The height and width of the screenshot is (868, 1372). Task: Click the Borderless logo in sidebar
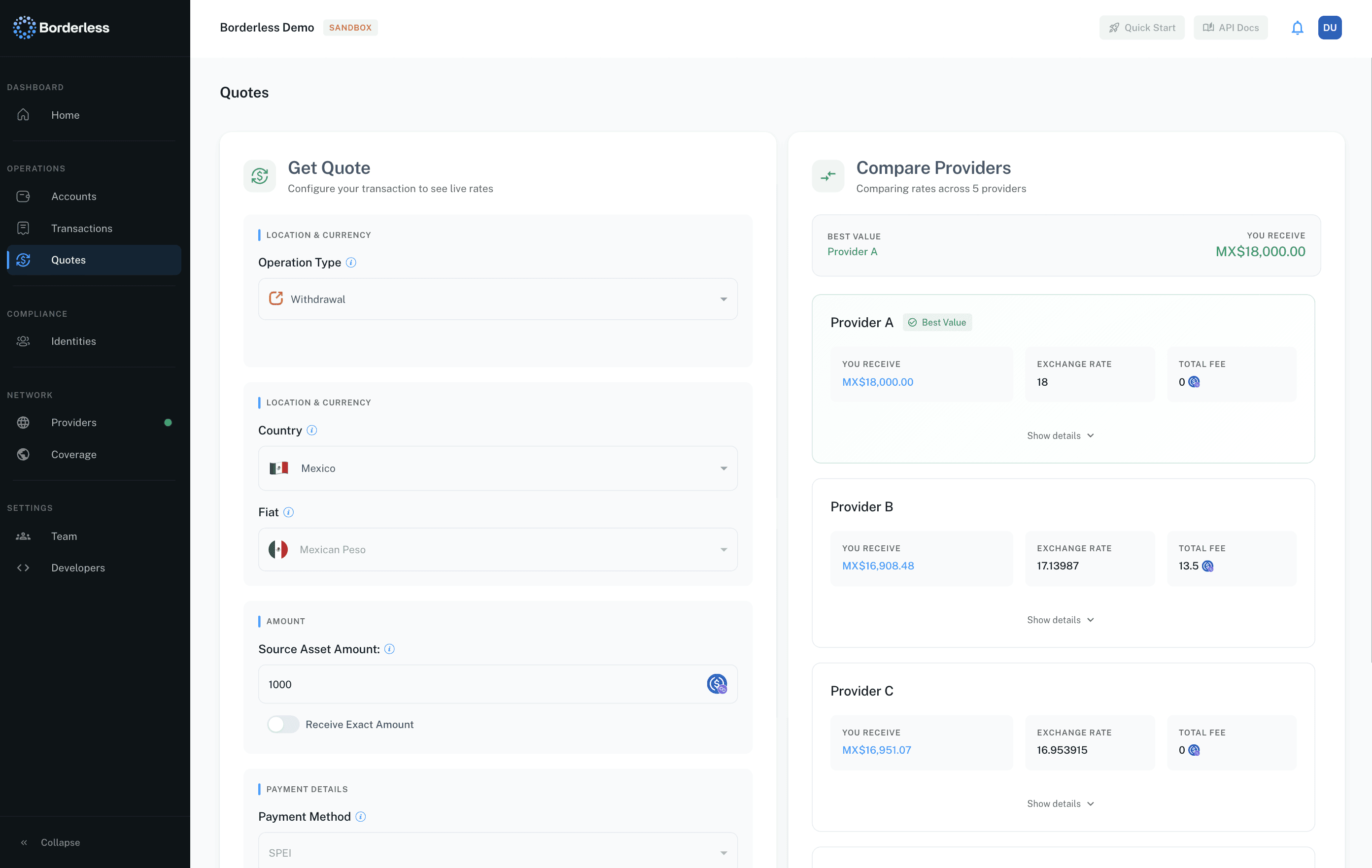(x=61, y=27)
